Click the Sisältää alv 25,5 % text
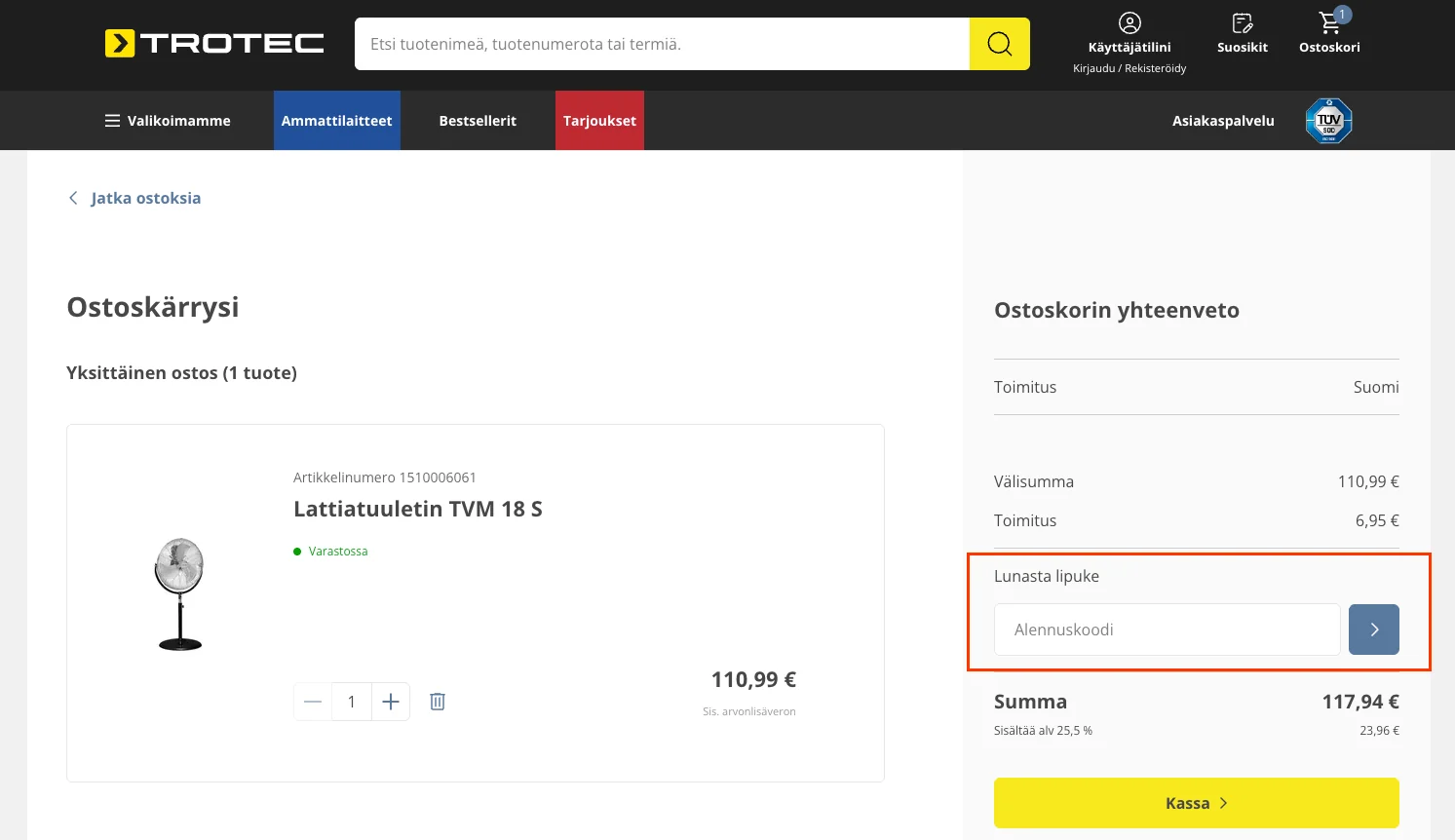Screen dimensions: 1455x840 click(1043, 731)
